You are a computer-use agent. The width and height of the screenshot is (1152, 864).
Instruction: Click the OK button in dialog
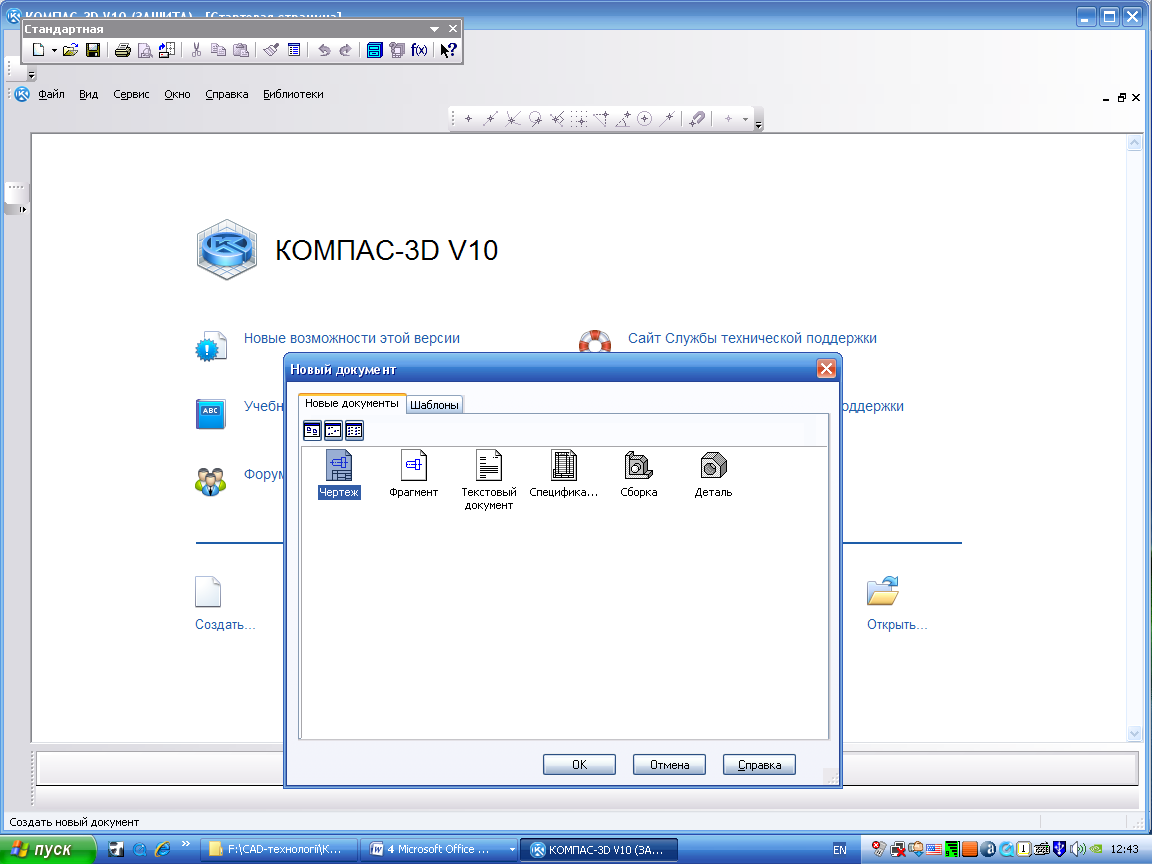(579, 765)
